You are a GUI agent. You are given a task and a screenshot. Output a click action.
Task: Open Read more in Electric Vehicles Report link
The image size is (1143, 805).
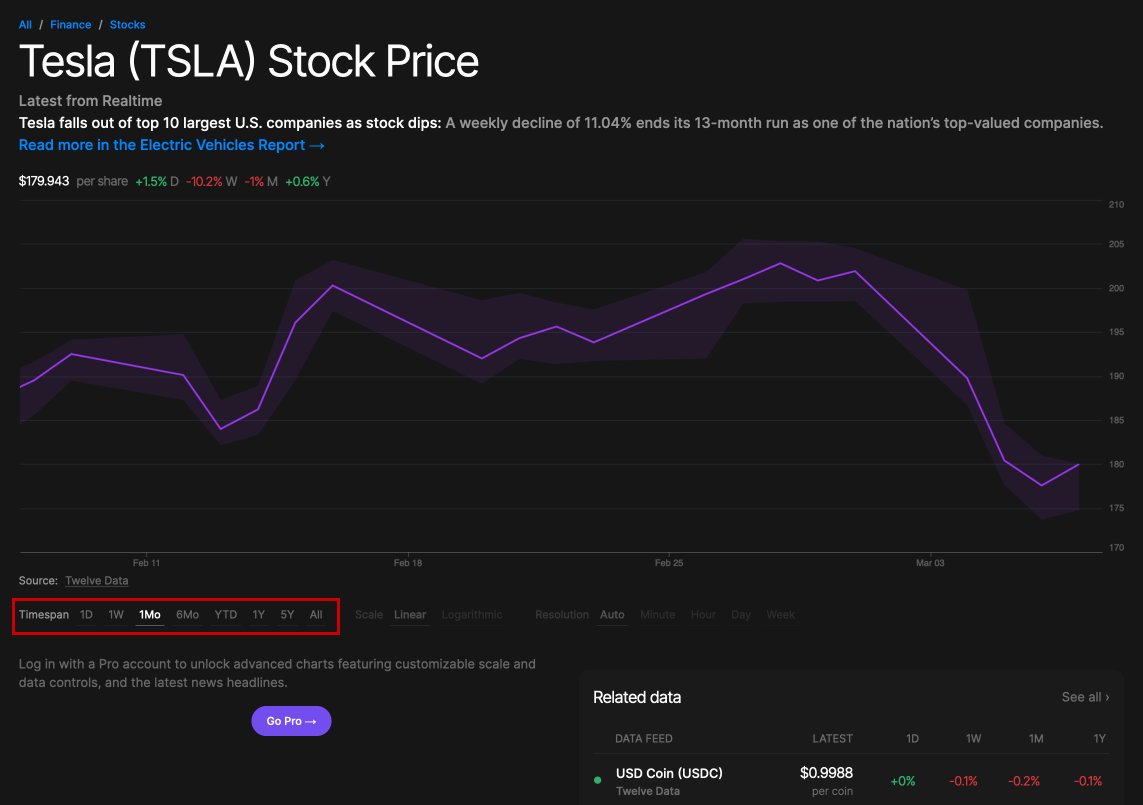pos(171,145)
